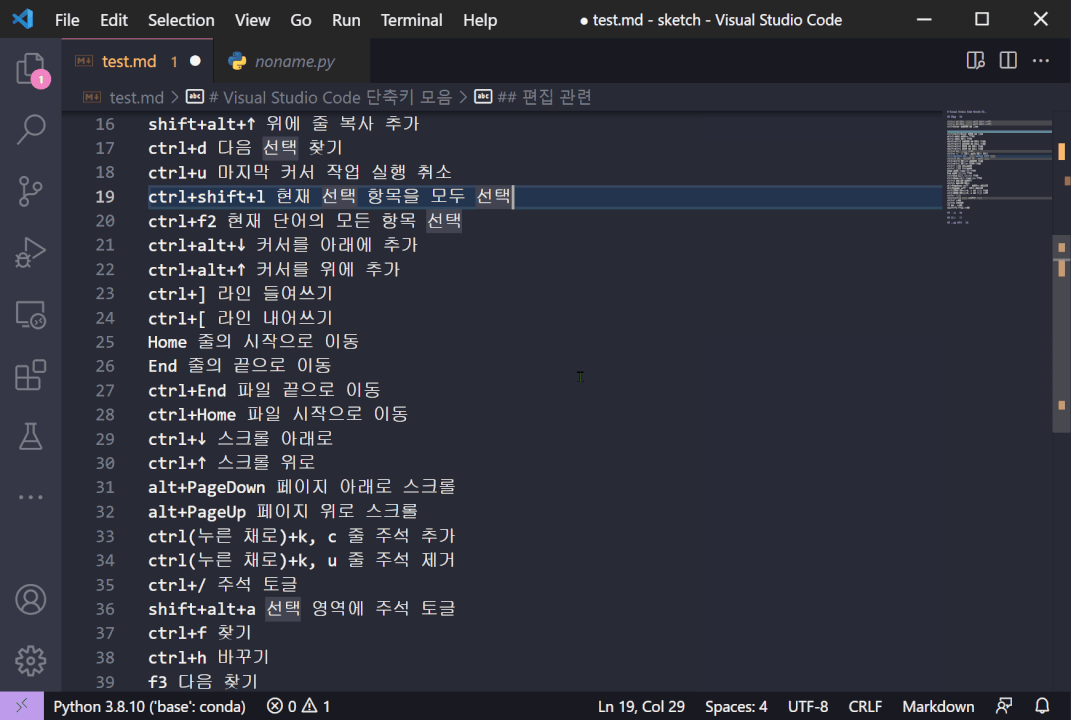Open the Run and Debug view

coord(30,252)
